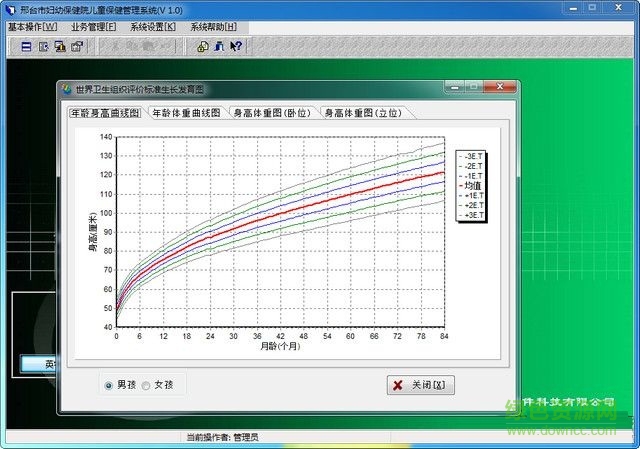Open the 基本操作[W] menu

click(x=33, y=27)
